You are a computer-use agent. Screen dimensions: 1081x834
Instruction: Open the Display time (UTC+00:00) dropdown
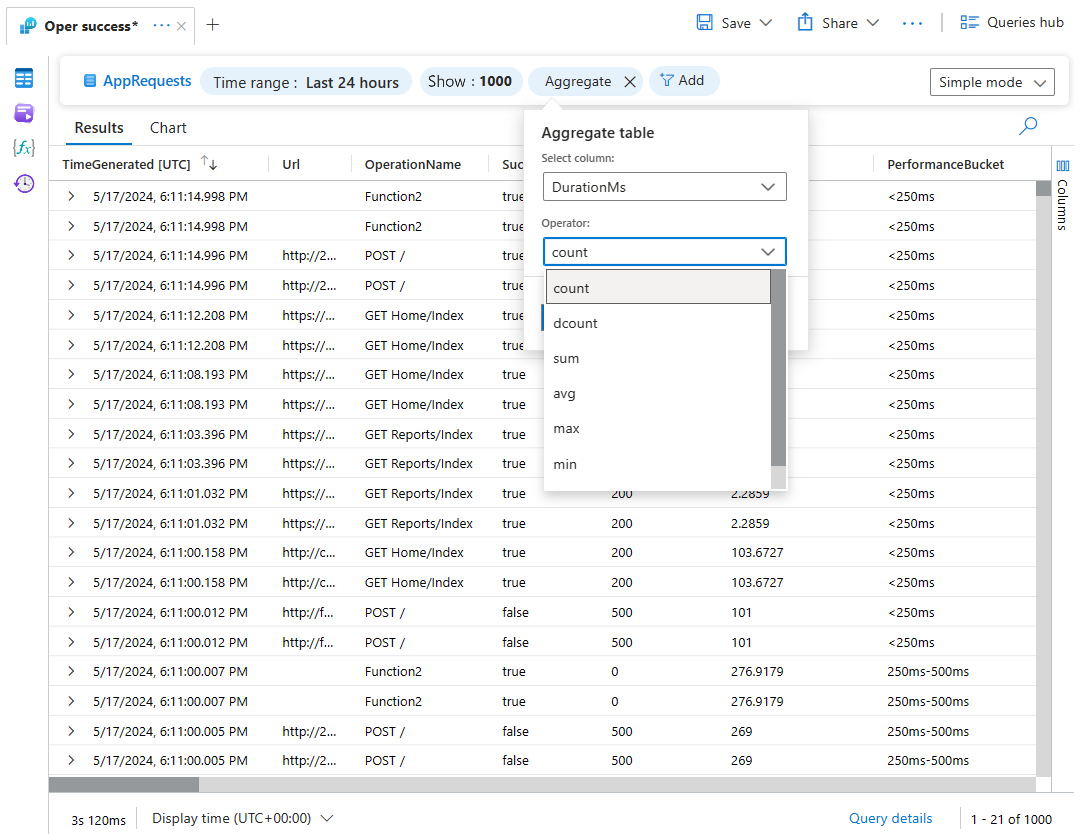coord(240,818)
